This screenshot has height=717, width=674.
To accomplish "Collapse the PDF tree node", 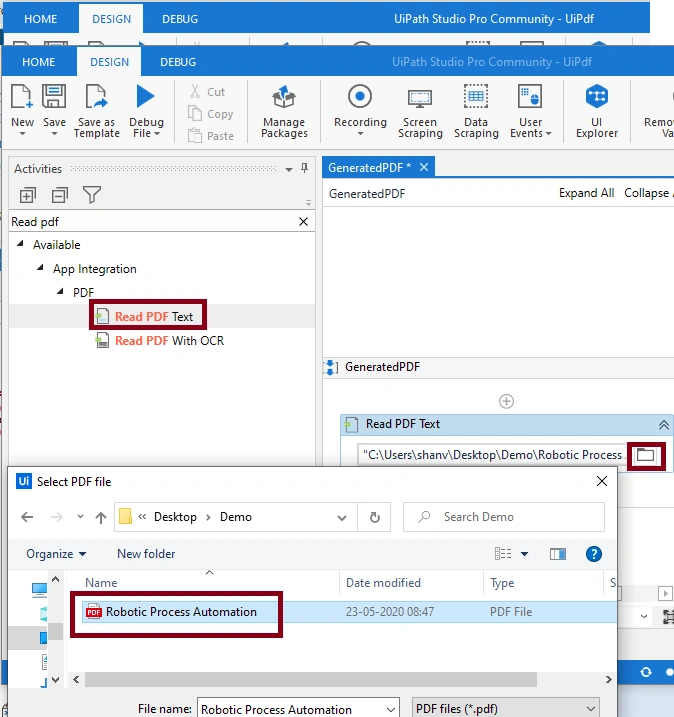I will click(60, 292).
